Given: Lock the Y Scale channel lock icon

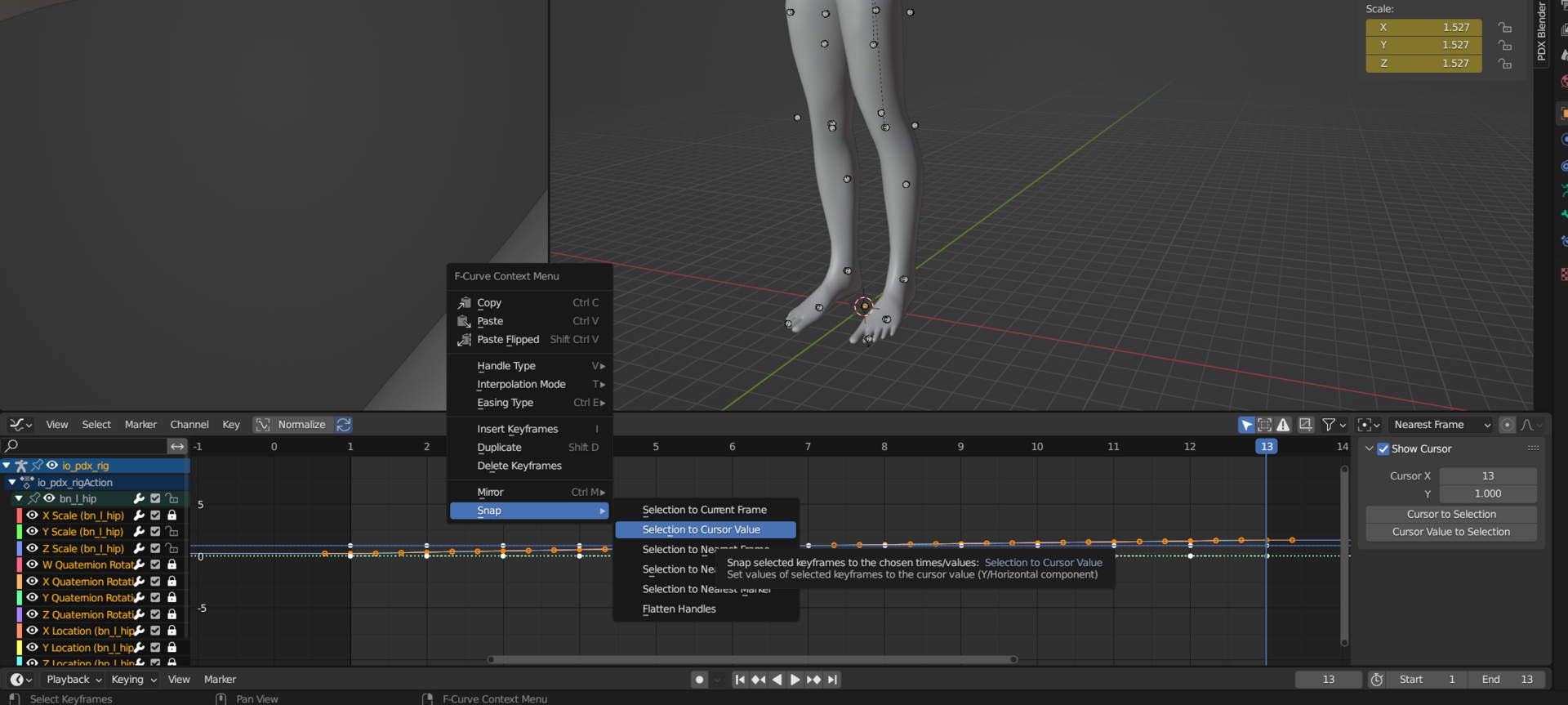Looking at the screenshot, I should tap(171, 532).
